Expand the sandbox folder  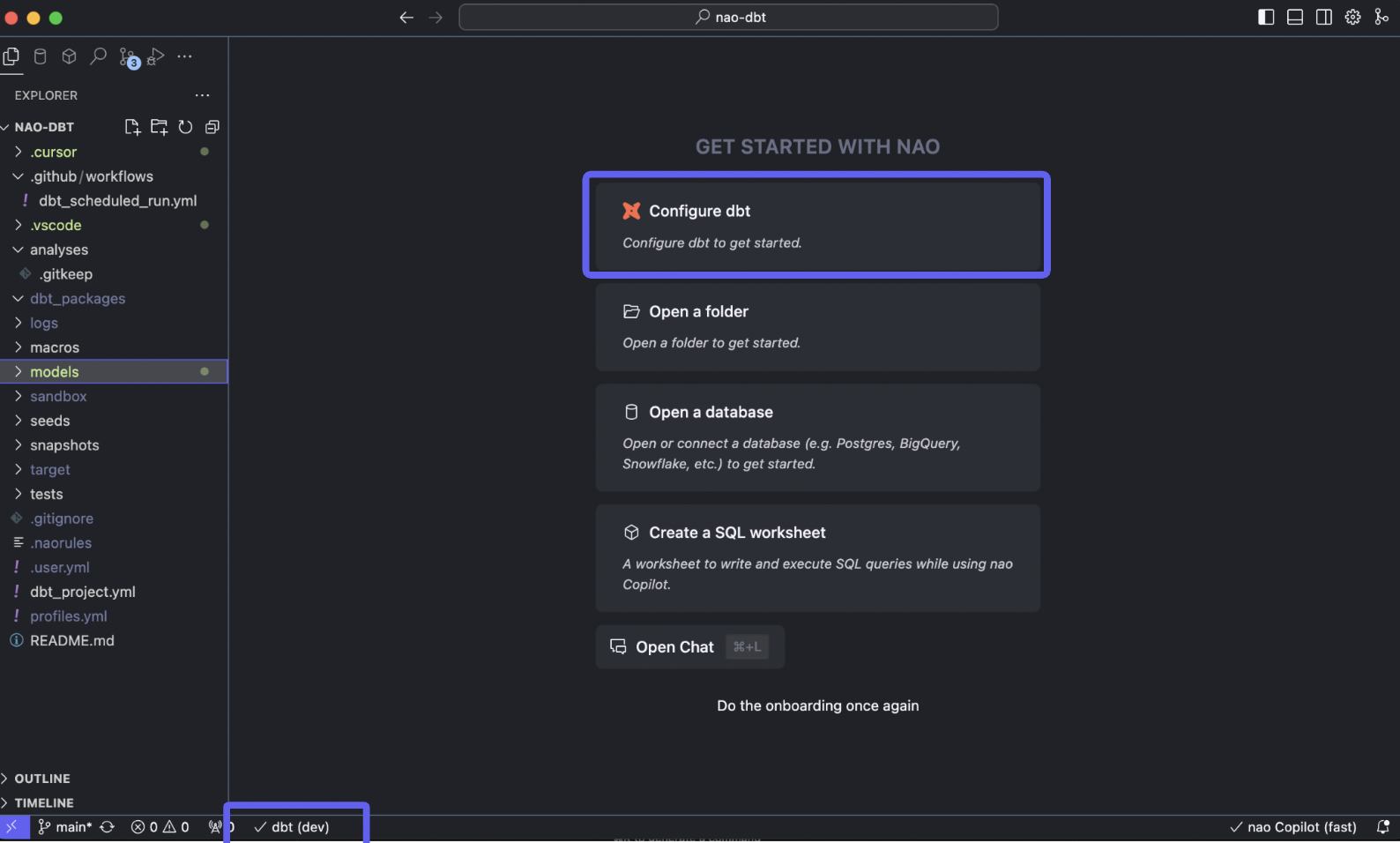tap(114, 397)
